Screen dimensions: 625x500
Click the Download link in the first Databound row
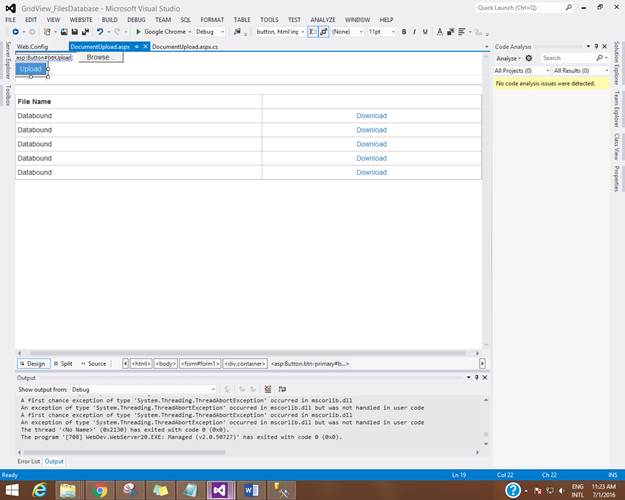(371, 116)
